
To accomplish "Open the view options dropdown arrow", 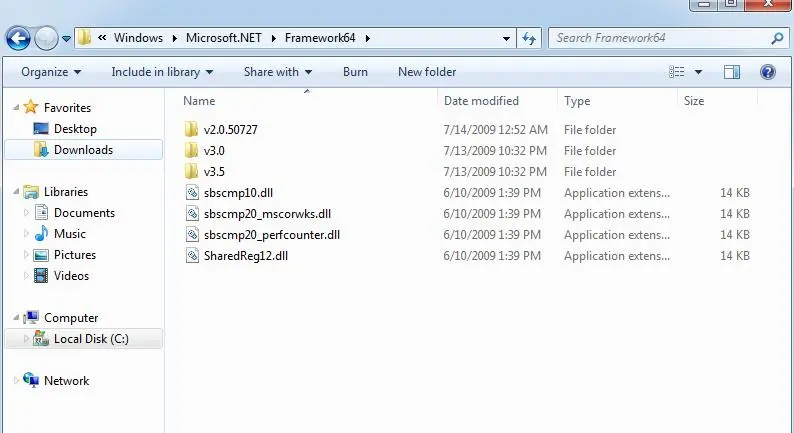I will click(x=698, y=72).
